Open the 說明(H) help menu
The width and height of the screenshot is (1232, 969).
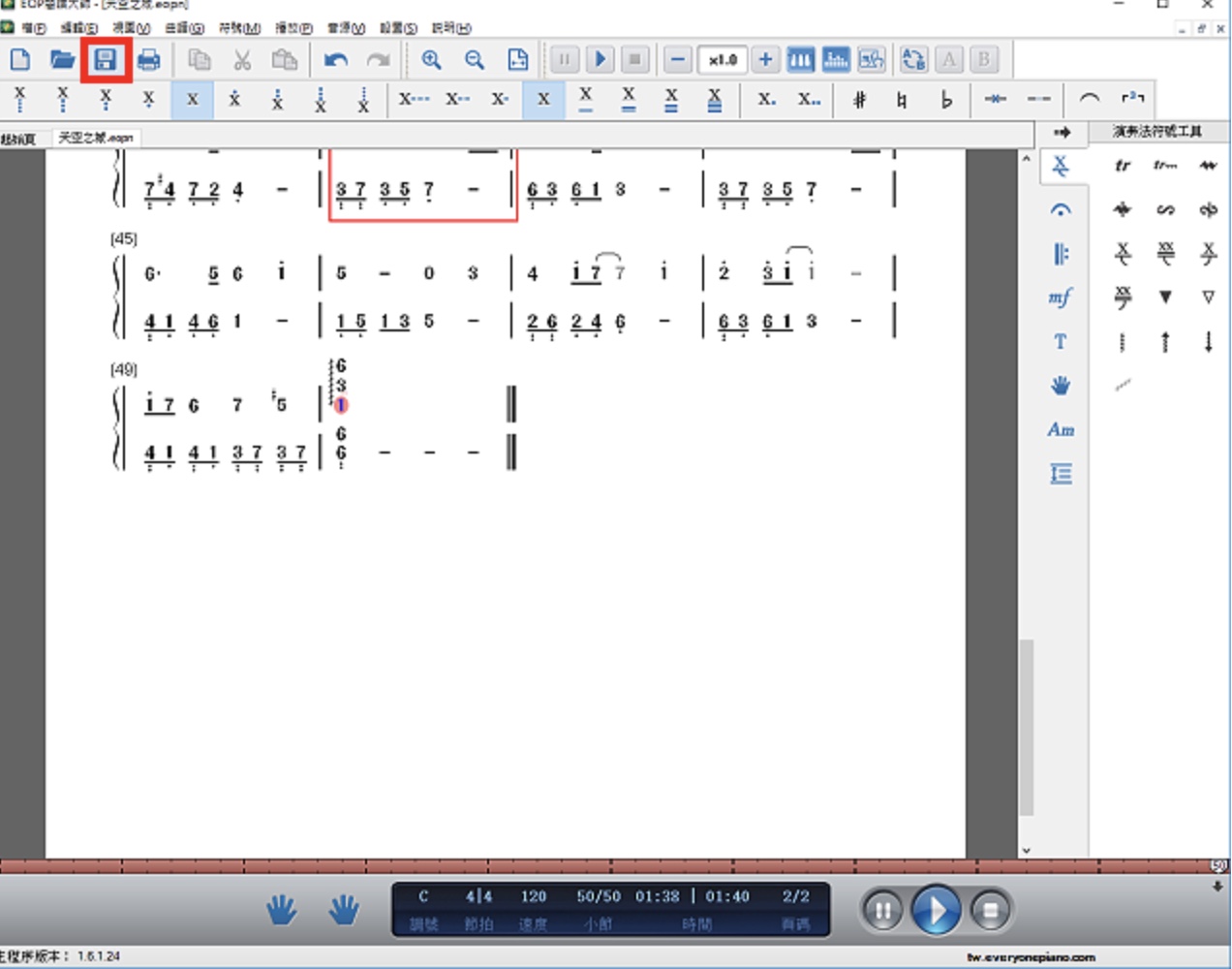(450, 28)
